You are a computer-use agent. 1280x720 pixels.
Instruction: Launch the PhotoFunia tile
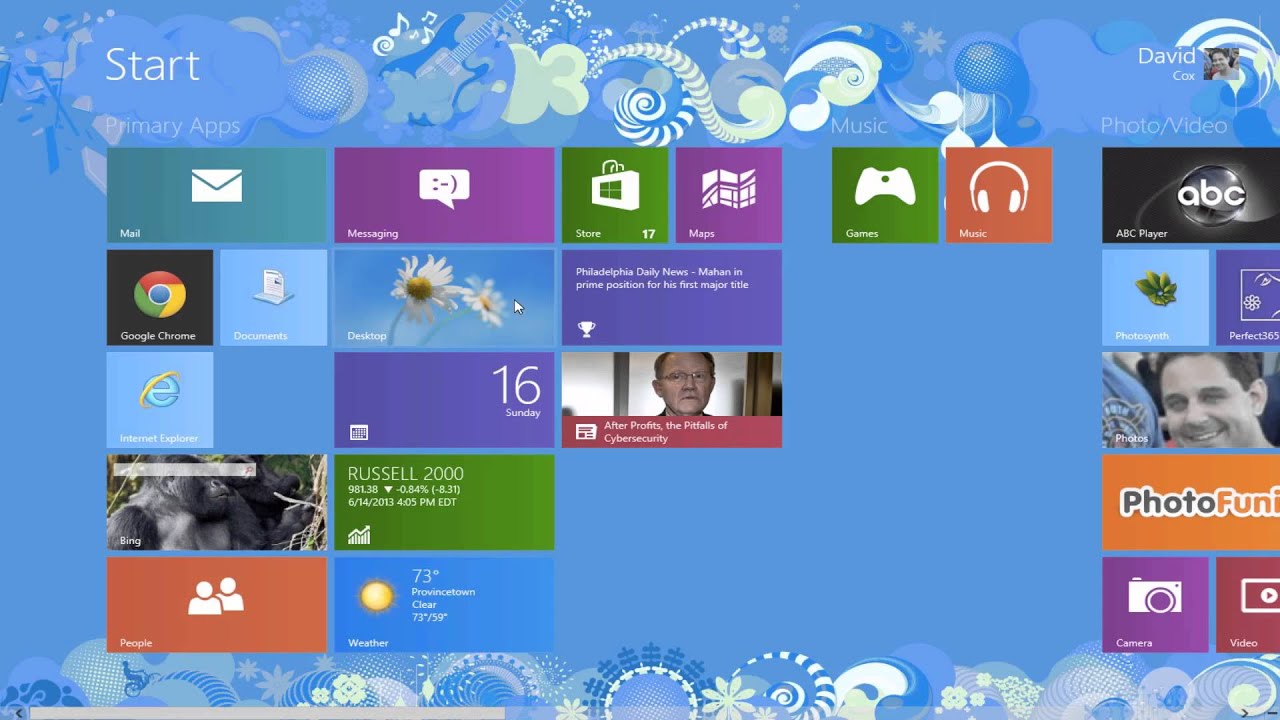point(1191,502)
